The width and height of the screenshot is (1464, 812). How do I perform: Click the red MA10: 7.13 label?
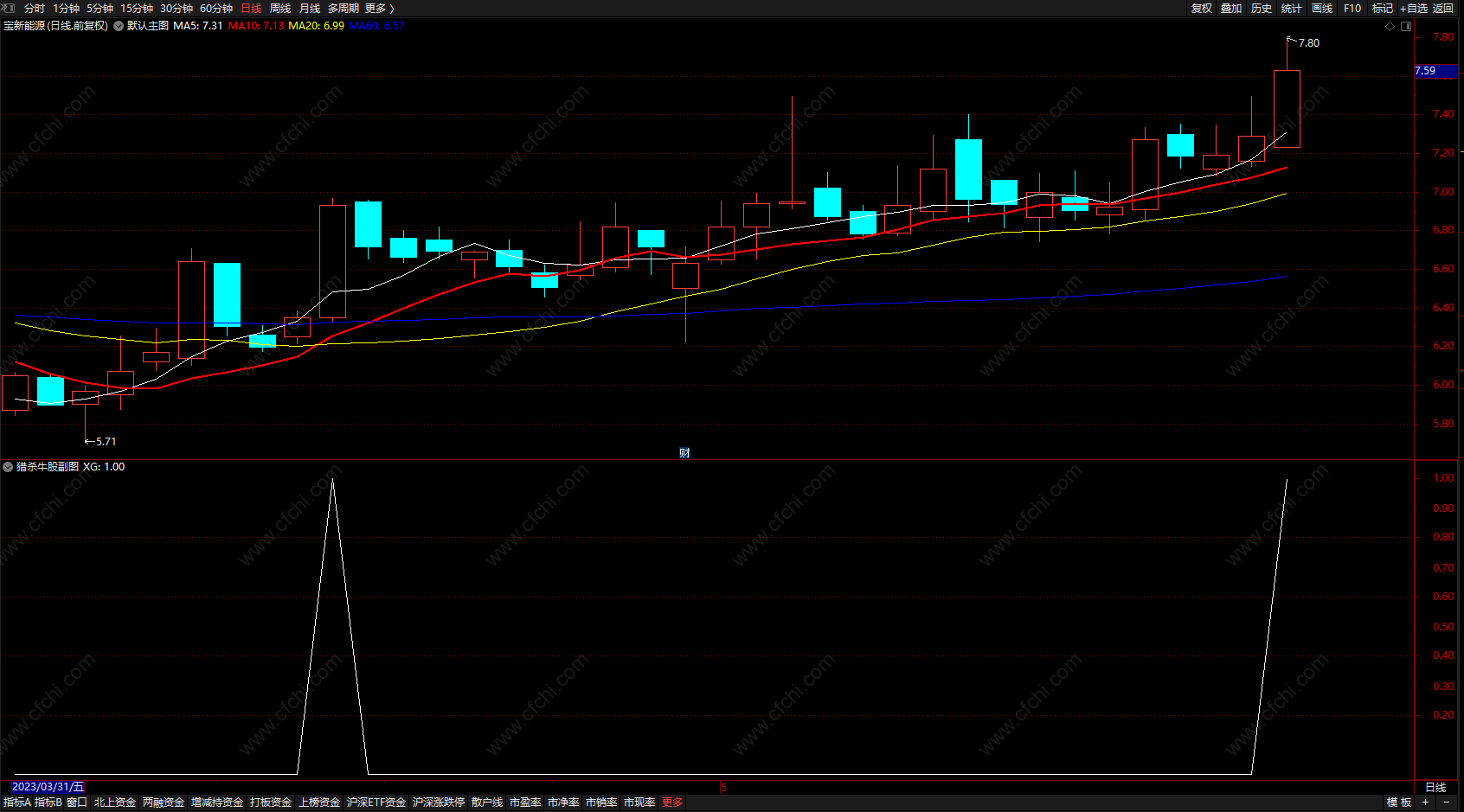pyautogui.click(x=256, y=26)
